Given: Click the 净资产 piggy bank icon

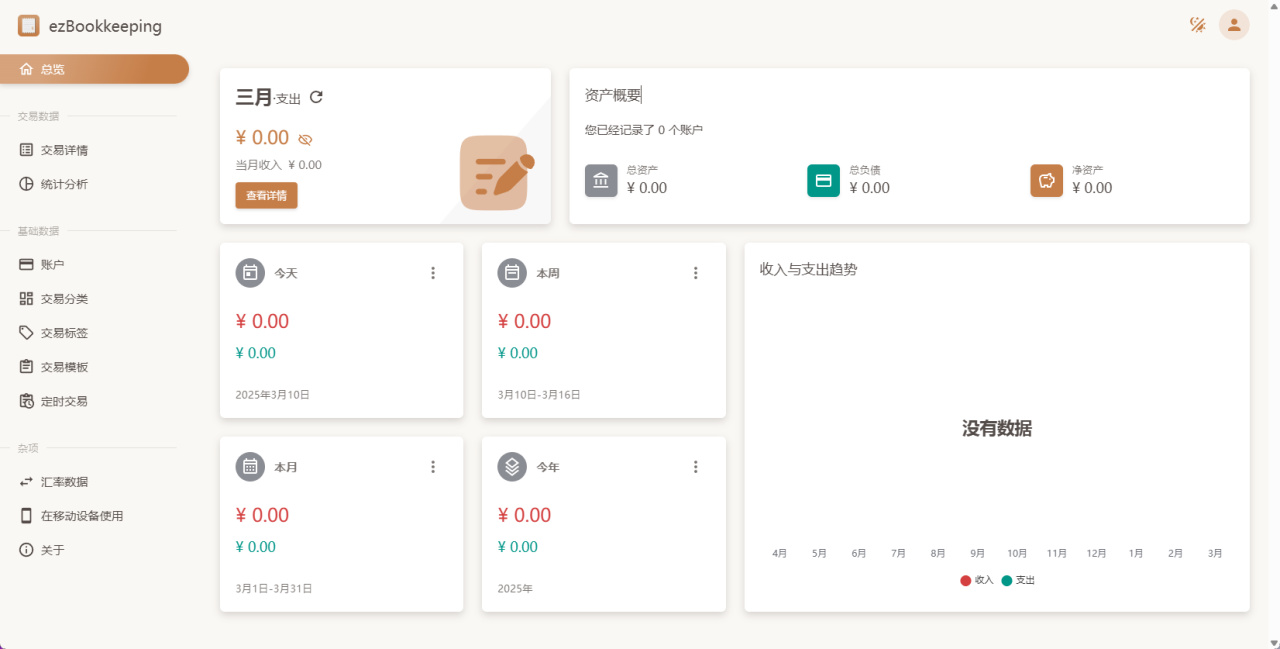Looking at the screenshot, I should [1047, 180].
